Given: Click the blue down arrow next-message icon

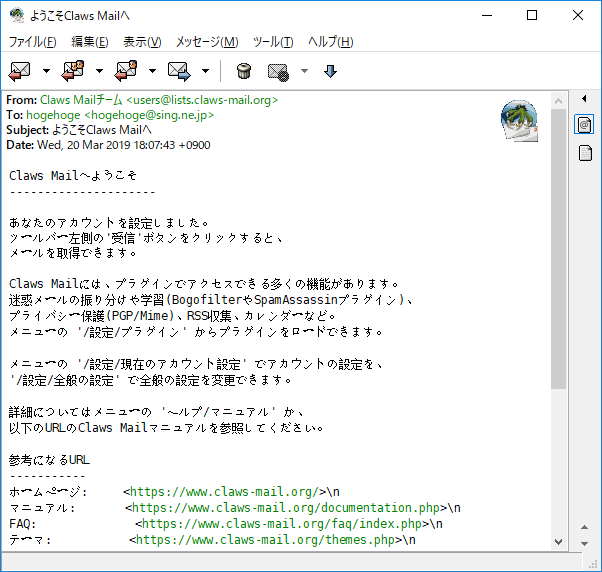Looking at the screenshot, I should [x=331, y=71].
